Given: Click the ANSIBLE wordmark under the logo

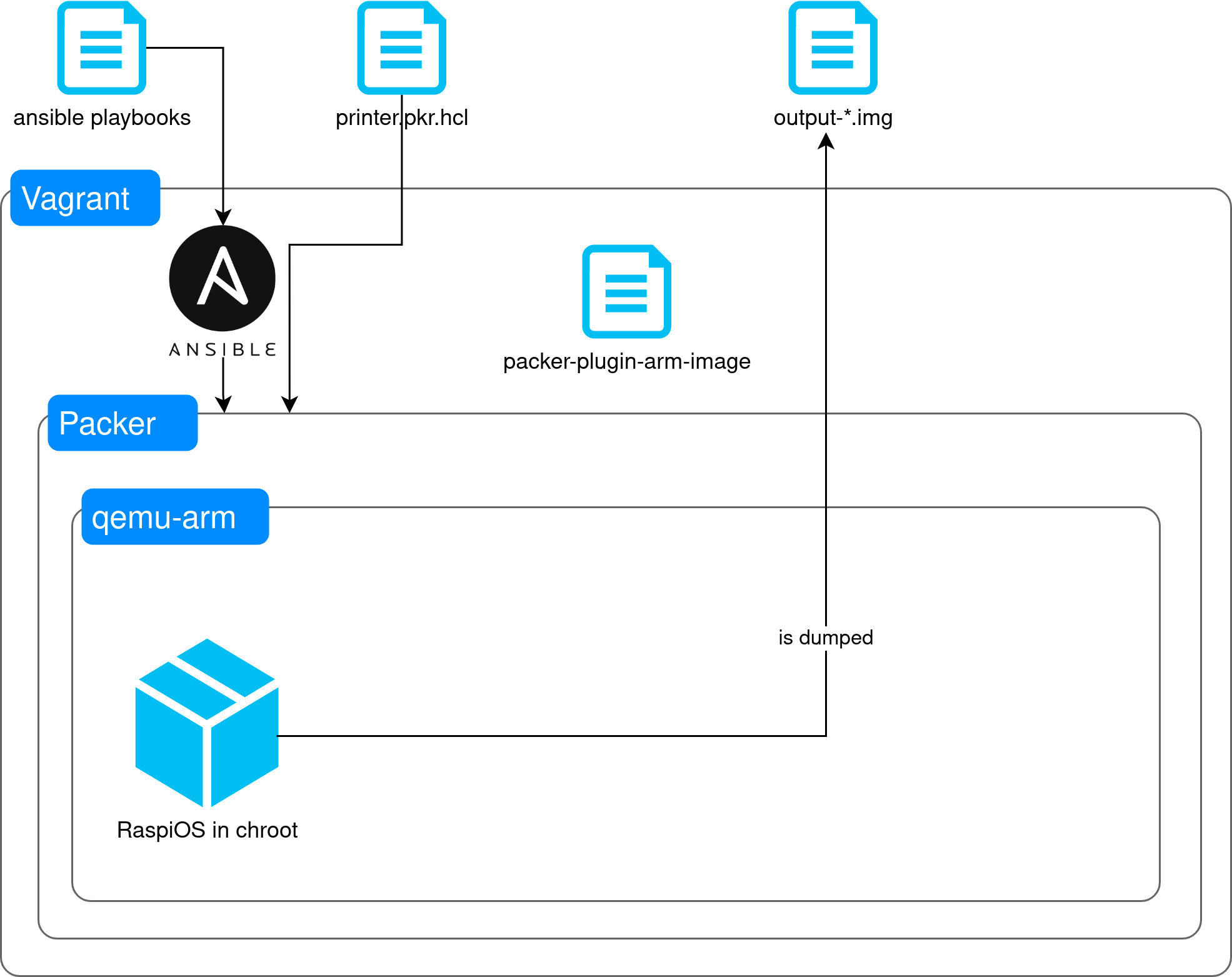Looking at the screenshot, I should (223, 349).
